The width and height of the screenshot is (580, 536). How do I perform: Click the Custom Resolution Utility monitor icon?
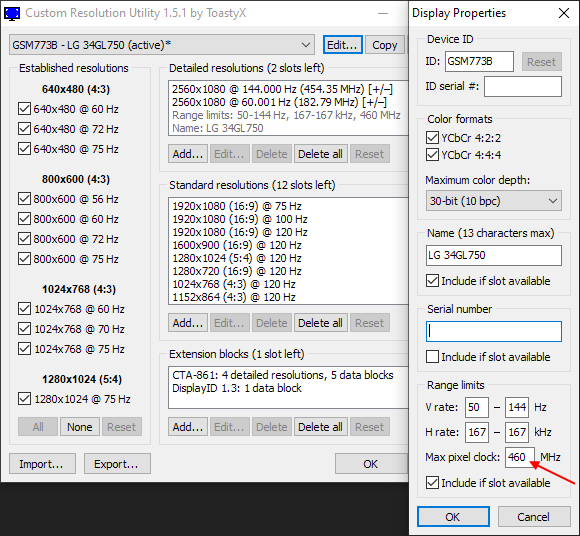[12, 13]
